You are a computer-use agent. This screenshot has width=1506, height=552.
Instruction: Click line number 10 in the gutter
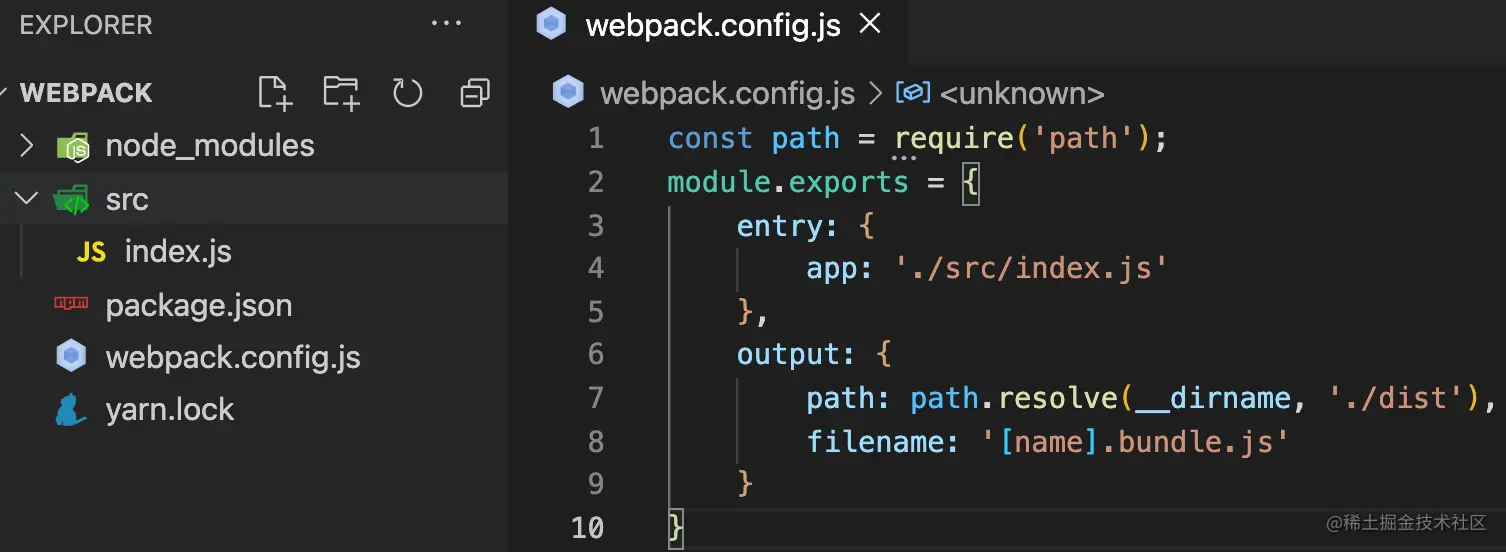click(588, 526)
